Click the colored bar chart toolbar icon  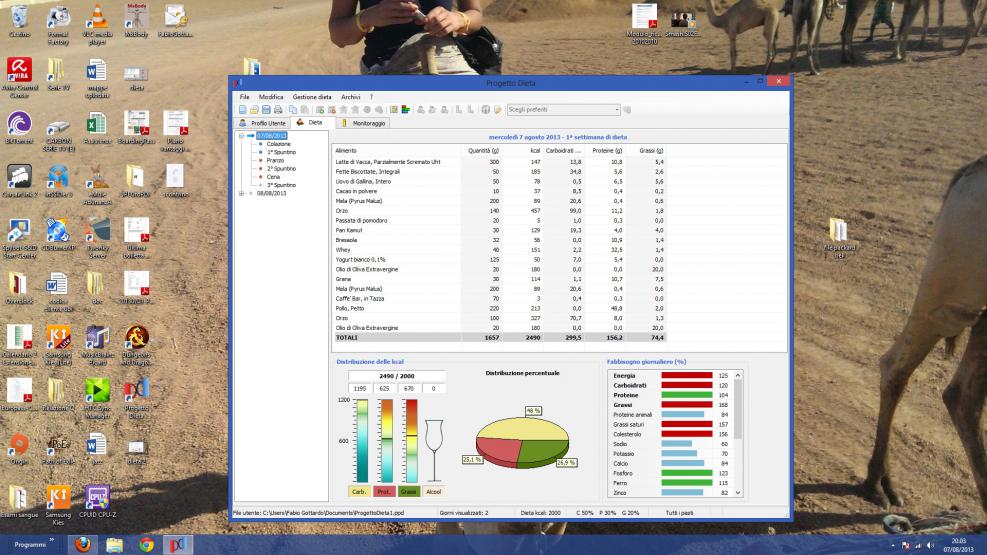[x=406, y=109]
